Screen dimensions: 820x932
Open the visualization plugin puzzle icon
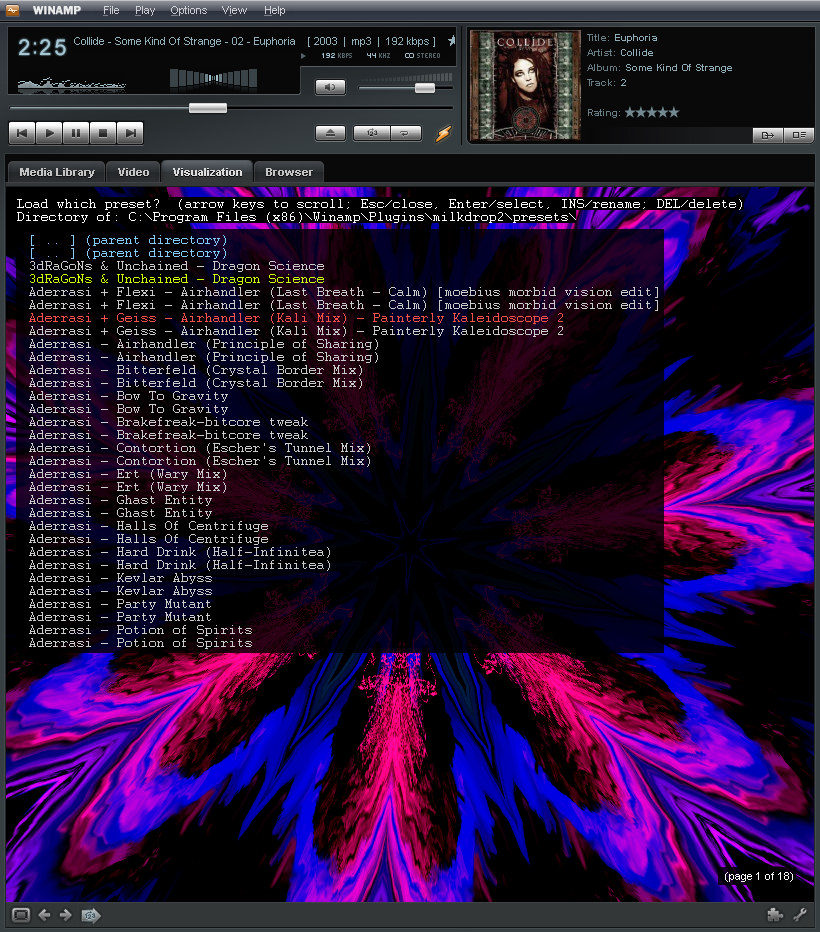click(775, 915)
